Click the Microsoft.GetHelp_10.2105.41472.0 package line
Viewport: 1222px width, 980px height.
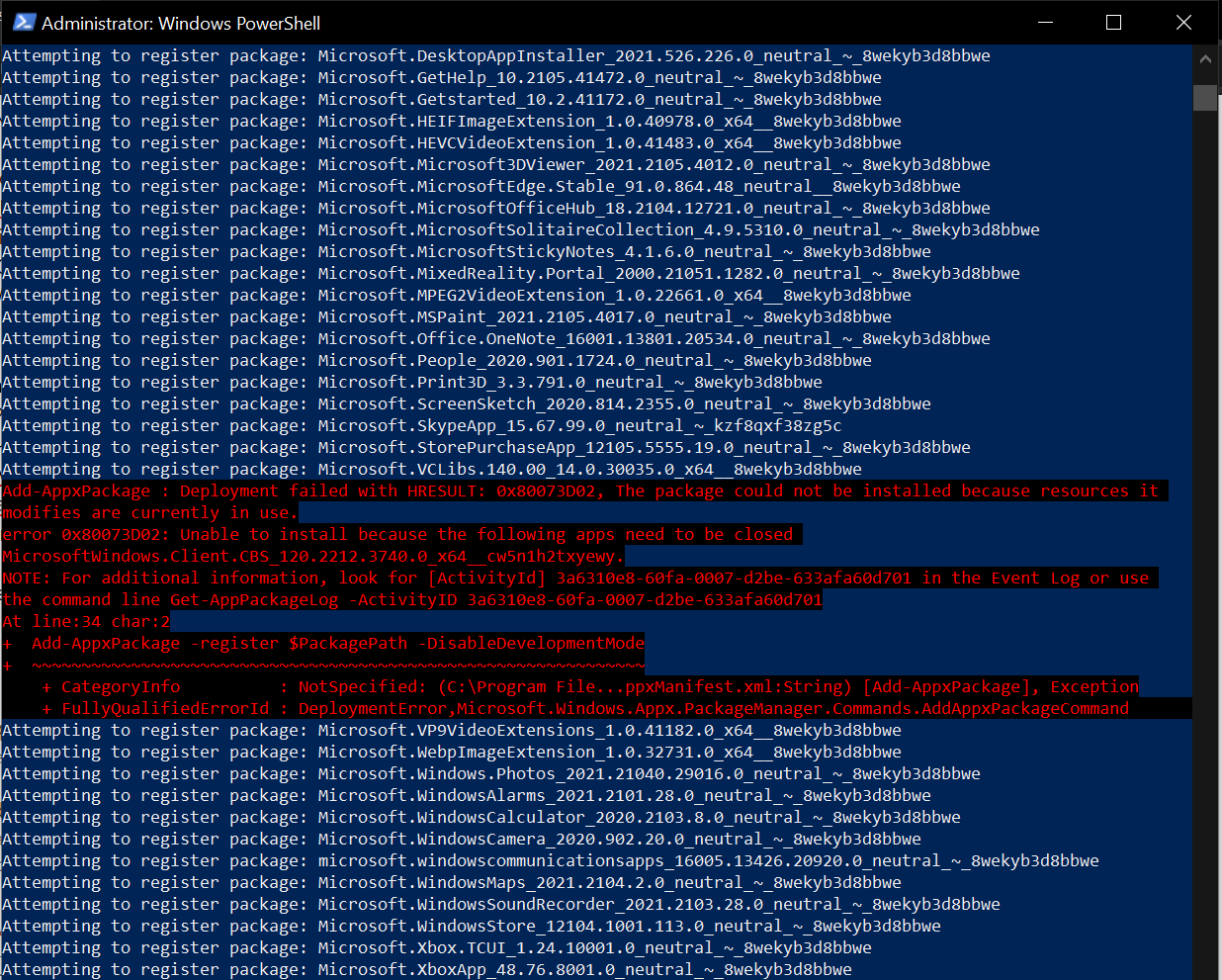442,78
